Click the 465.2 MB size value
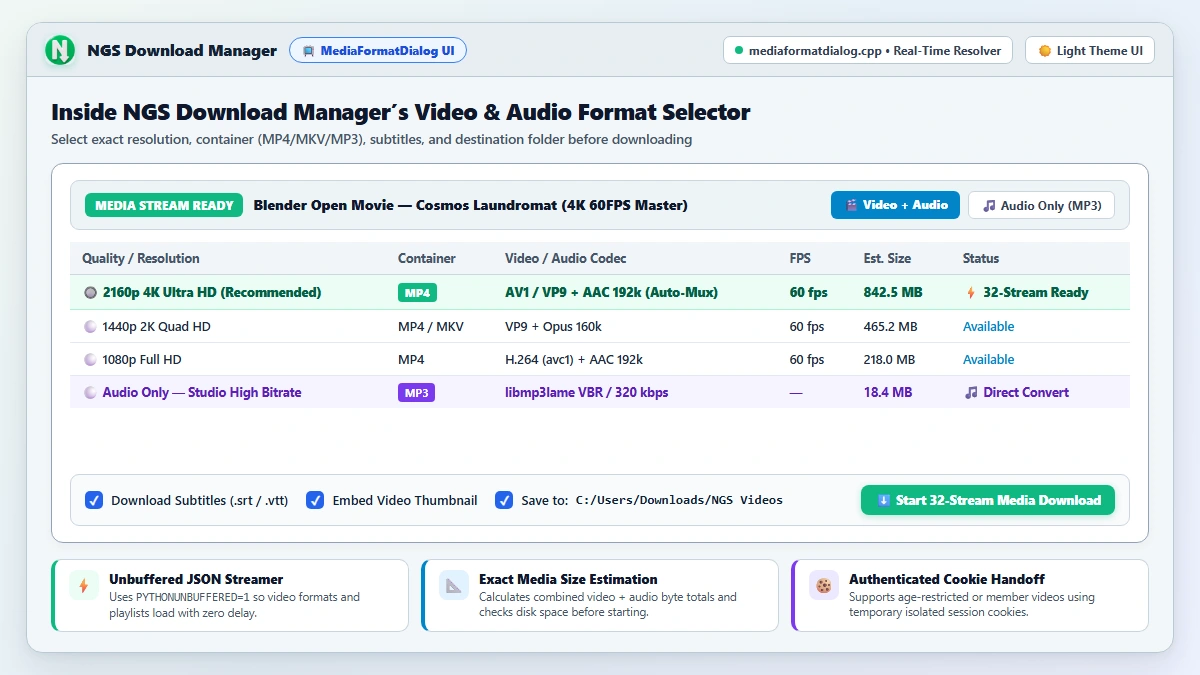 [x=891, y=326]
